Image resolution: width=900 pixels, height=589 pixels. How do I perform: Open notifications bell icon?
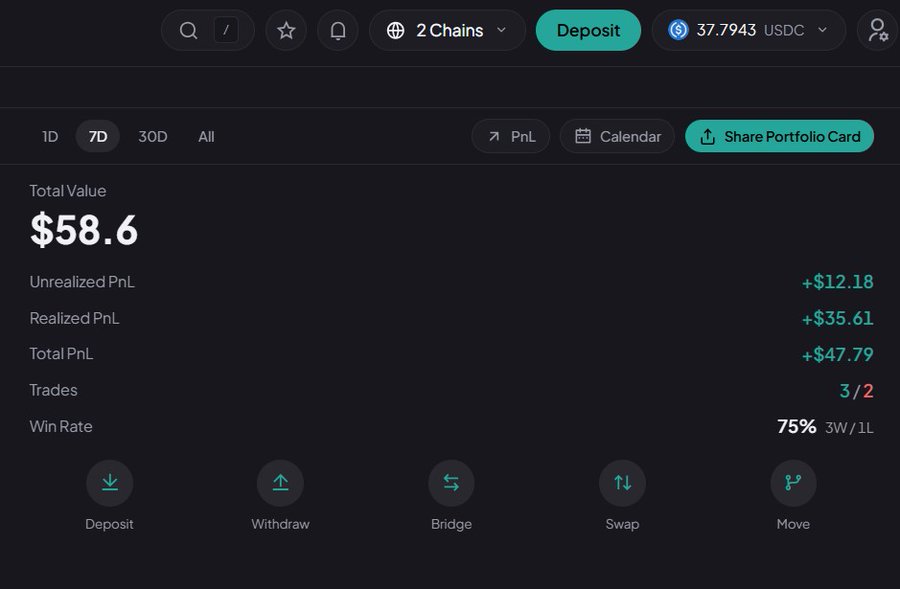(338, 30)
